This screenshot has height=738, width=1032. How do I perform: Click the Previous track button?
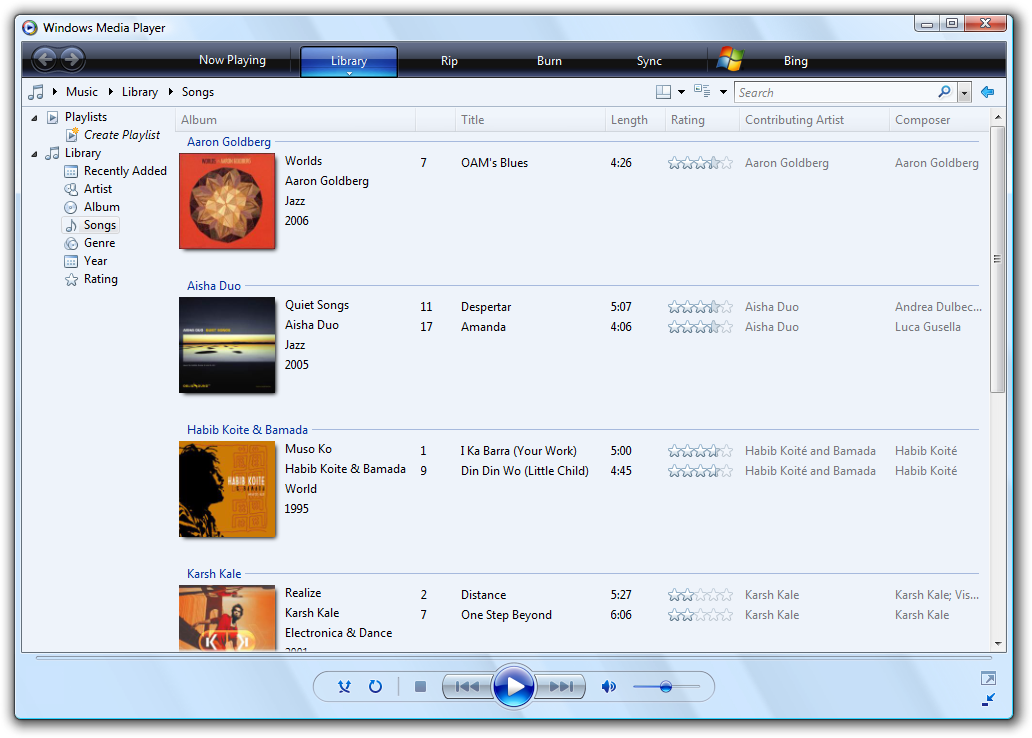pos(467,687)
